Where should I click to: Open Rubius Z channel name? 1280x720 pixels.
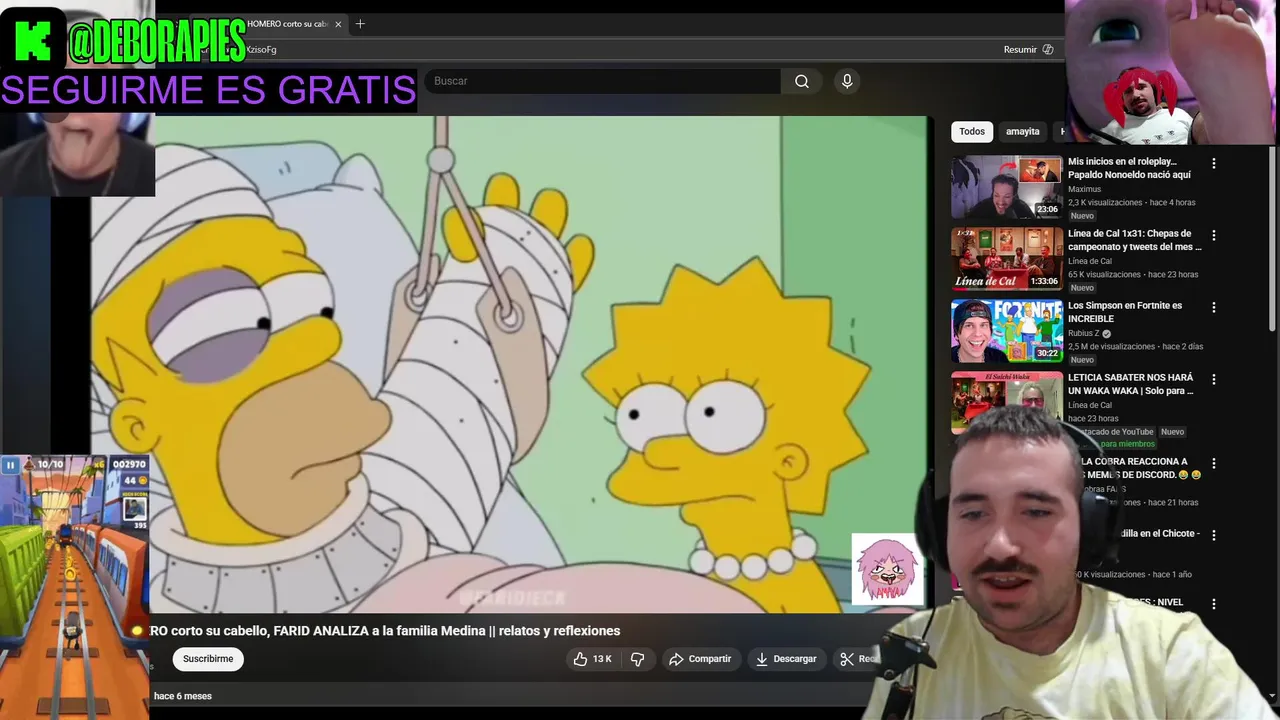(x=1083, y=333)
